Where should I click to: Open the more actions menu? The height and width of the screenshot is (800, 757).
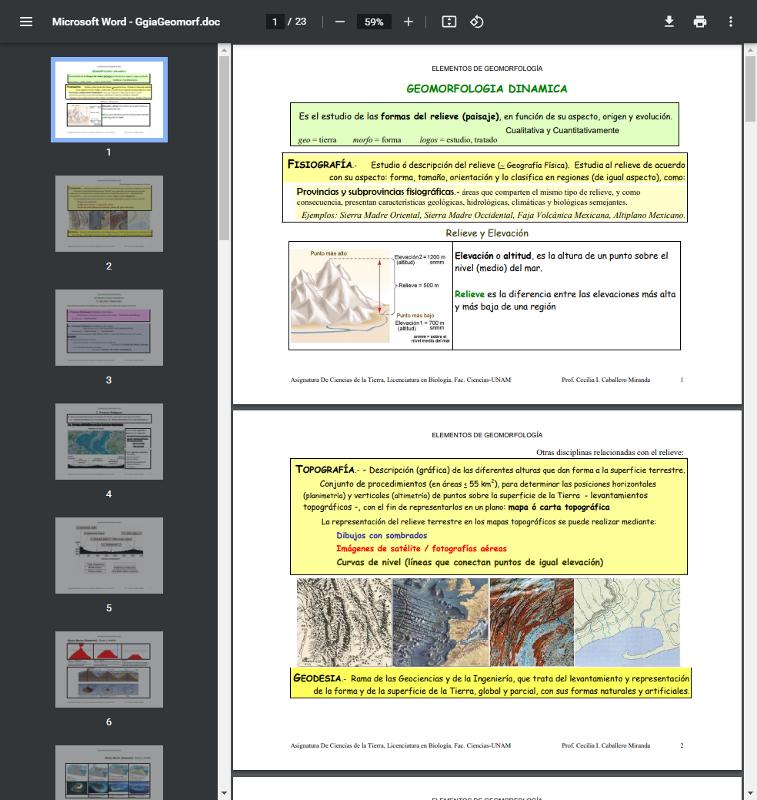click(730, 22)
